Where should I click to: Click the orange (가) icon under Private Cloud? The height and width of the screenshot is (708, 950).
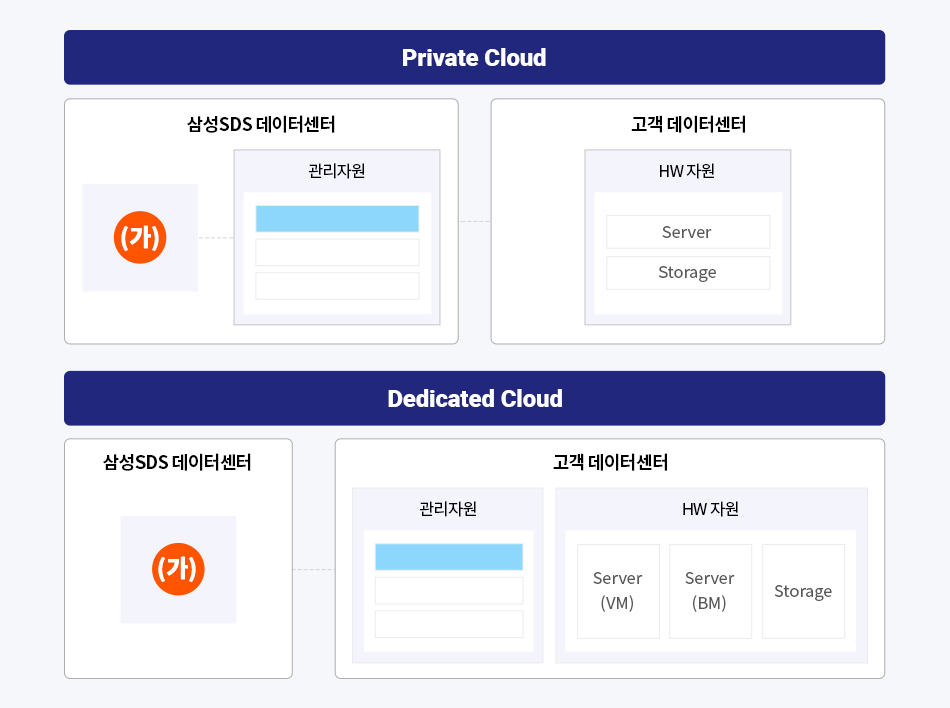(140, 238)
